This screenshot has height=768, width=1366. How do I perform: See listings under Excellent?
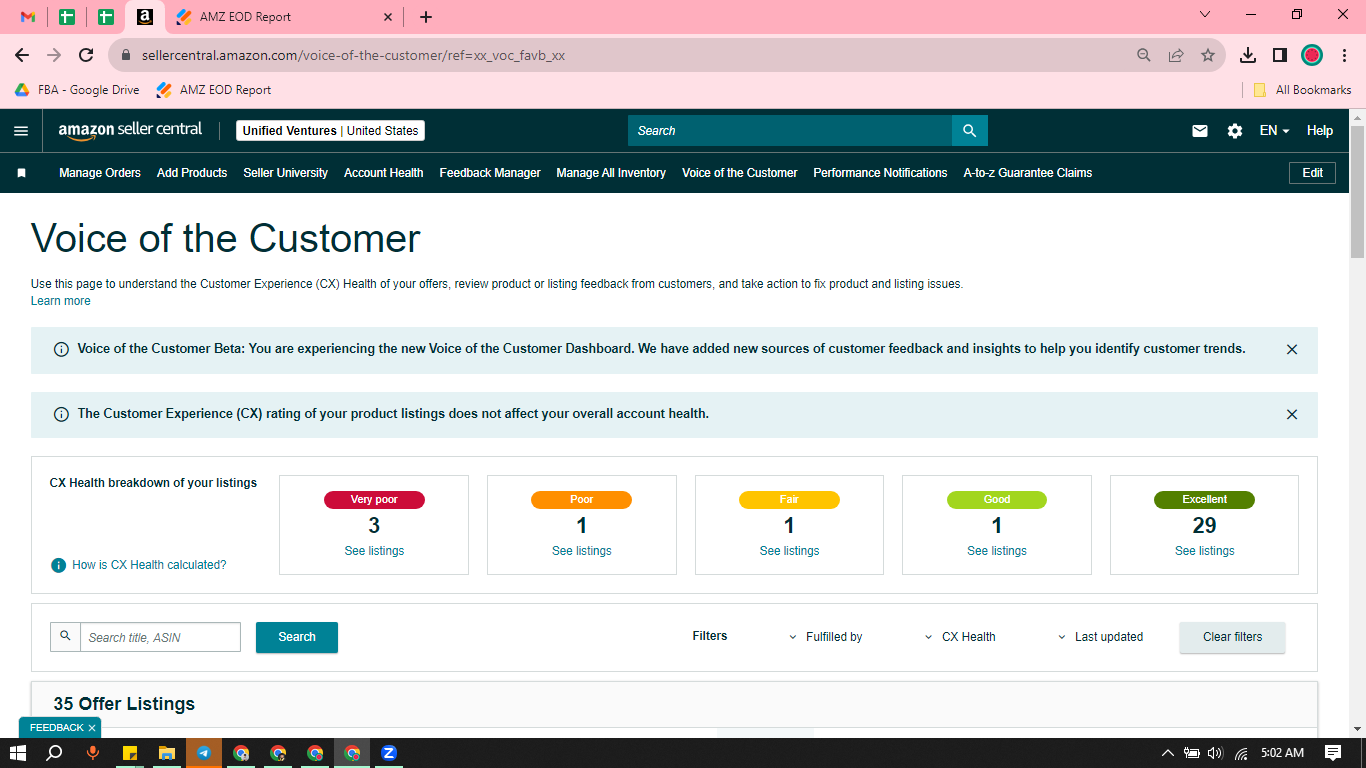pyautogui.click(x=1204, y=551)
